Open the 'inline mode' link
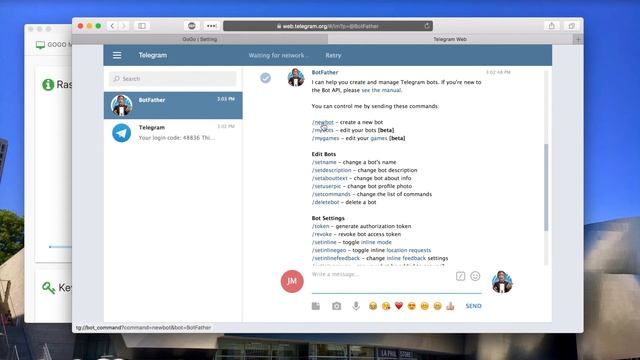This screenshot has width=640, height=360. [x=376, y=242]
